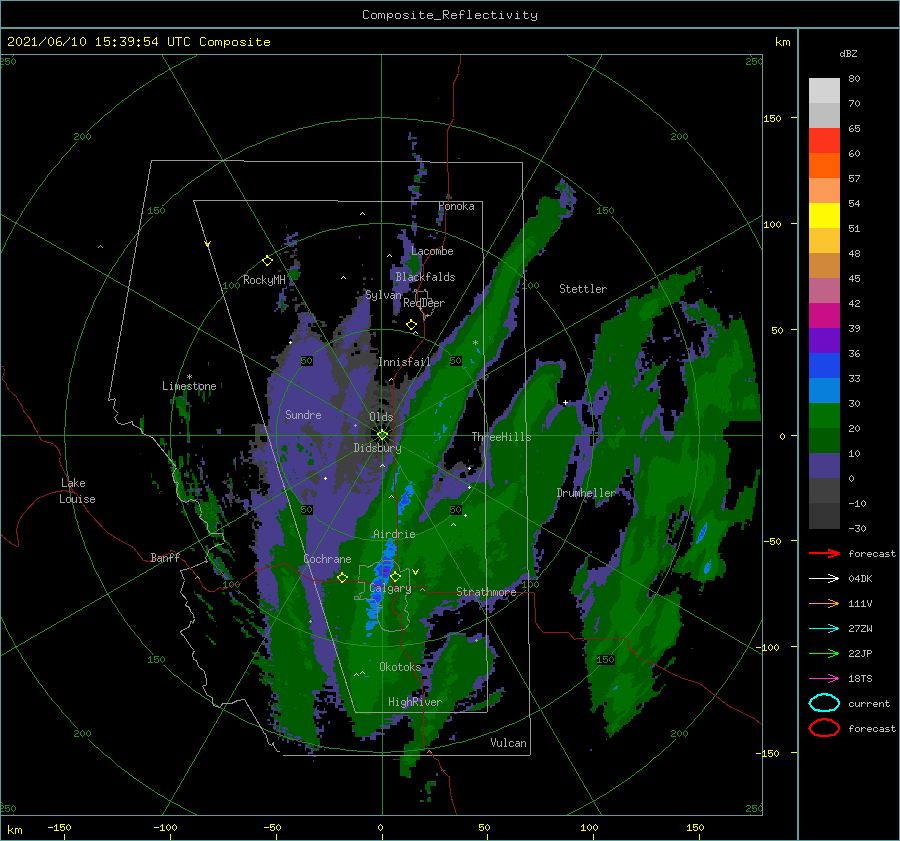Click the Banff label
The image size is (900, 841).
[x=165, y=557]
